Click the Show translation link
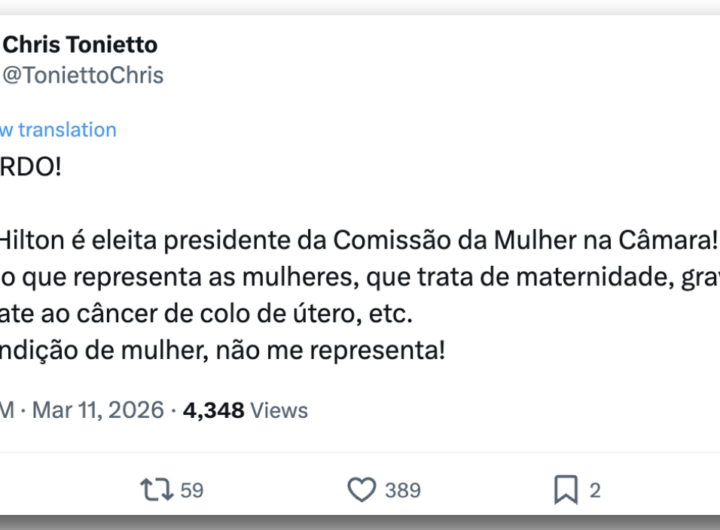720x530 pixels. point(58,129)
